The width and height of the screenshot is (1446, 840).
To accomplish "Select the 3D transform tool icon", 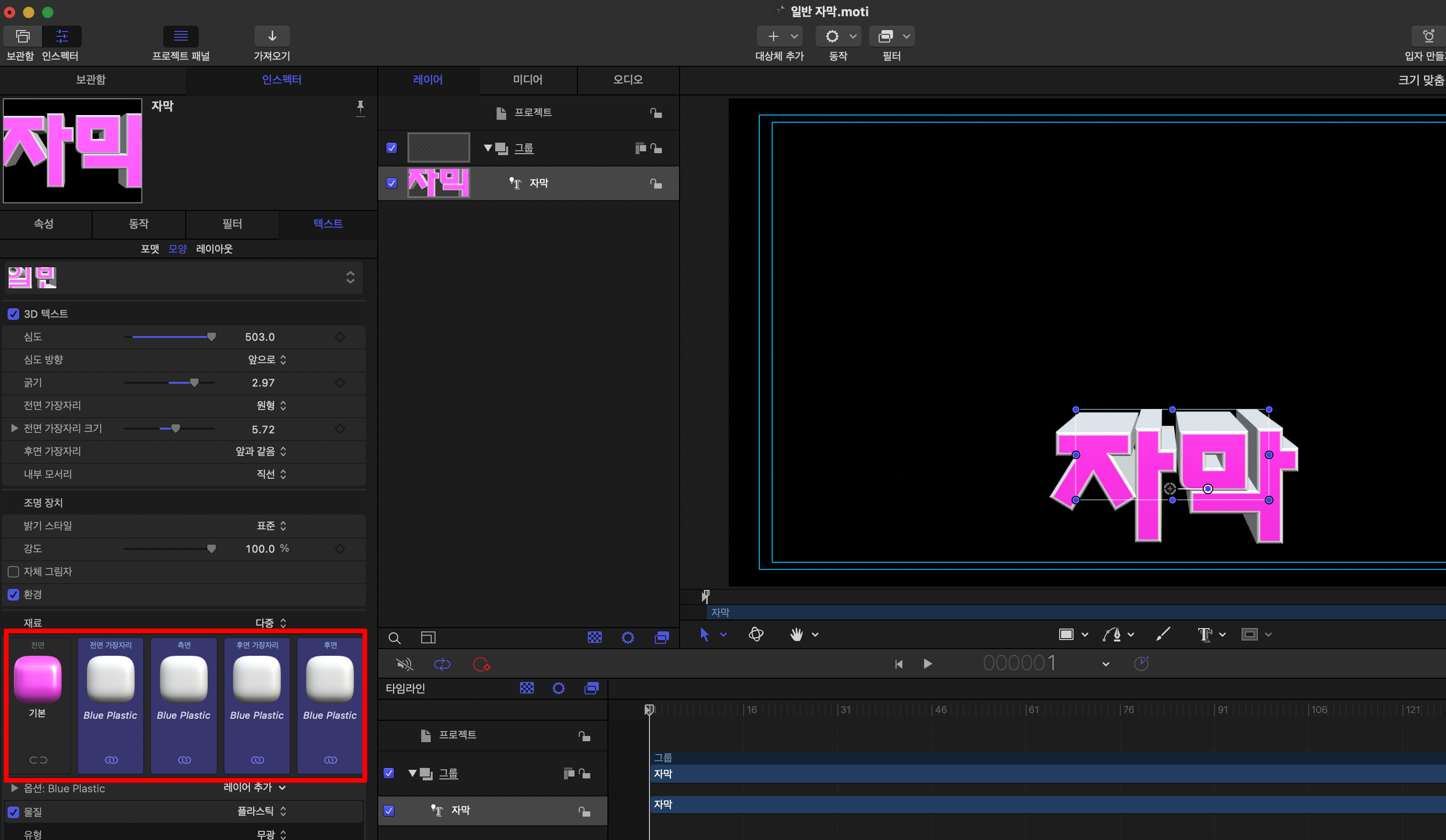I will (x=755, y=634).
